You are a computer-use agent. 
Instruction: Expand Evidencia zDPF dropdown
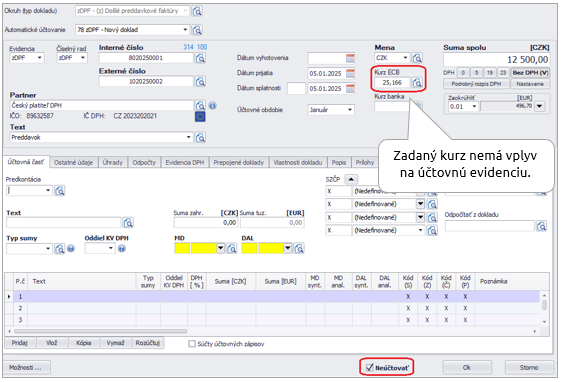(x=40, y=58)
